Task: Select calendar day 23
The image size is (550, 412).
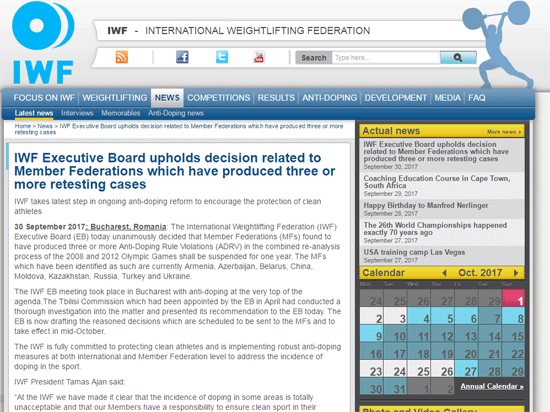Action: click(371, 369)
